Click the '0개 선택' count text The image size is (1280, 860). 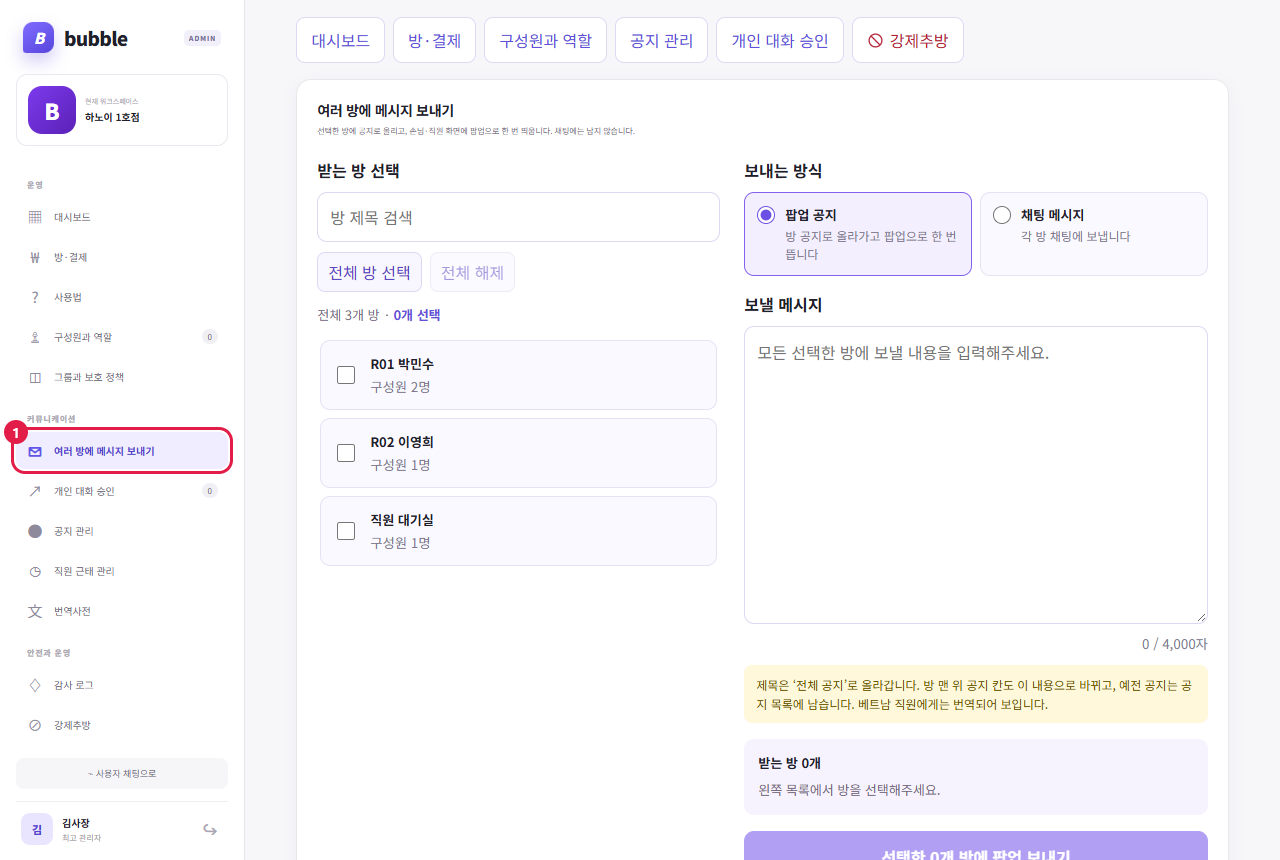(417, 315)
